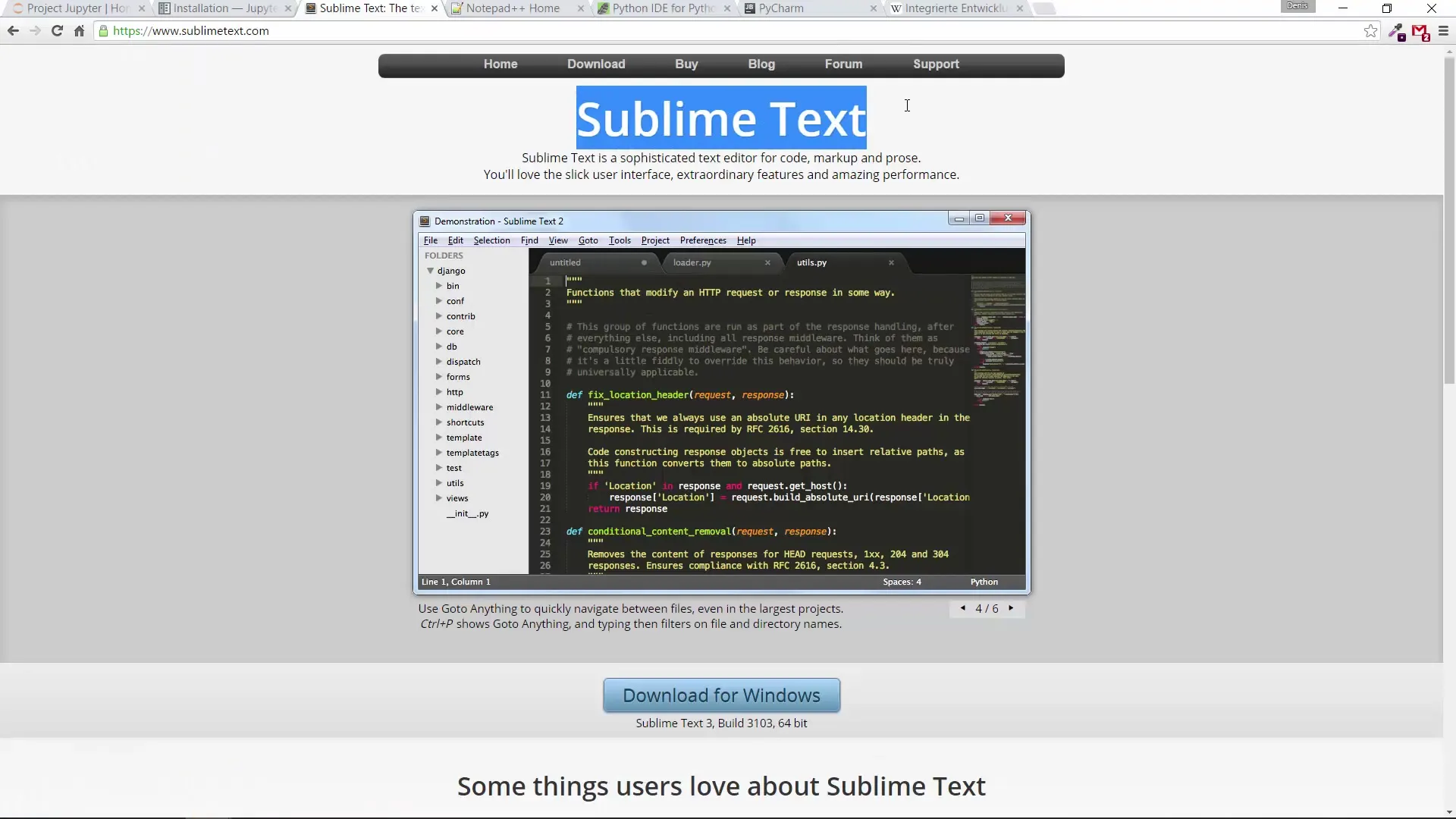This screenshot has height=819, width=1456.
Task: Close the Project Jupyter tab
Action: point(141,8)
